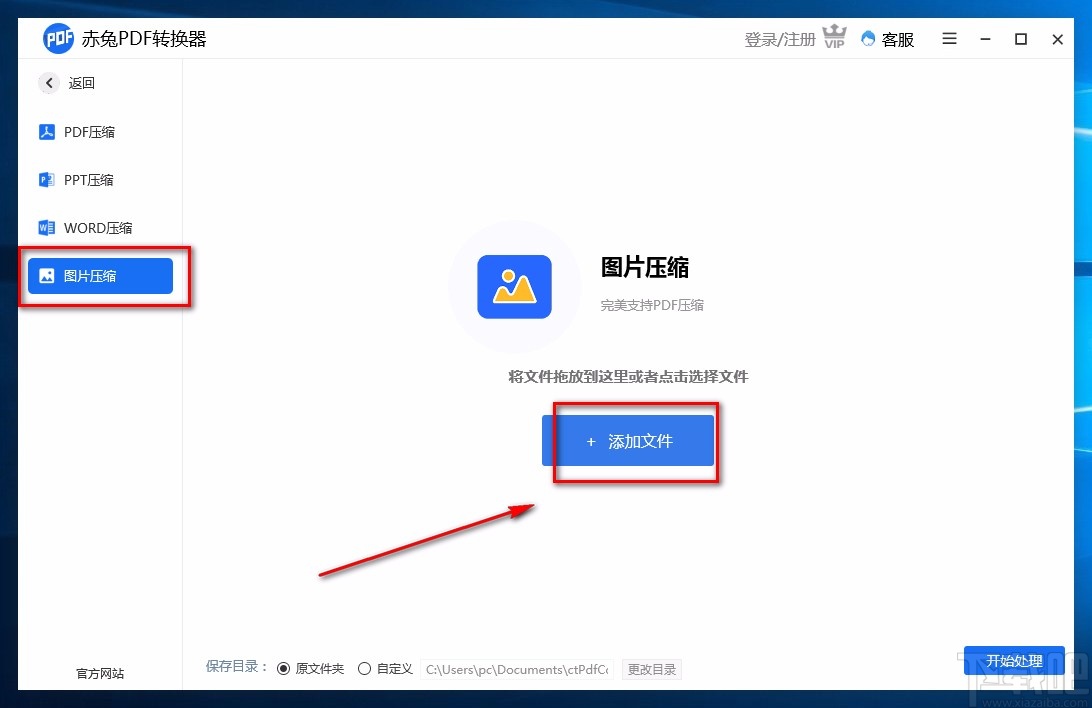Click the save directory path field
This screenshot has width=1092, height=708.
coord(517,668)
